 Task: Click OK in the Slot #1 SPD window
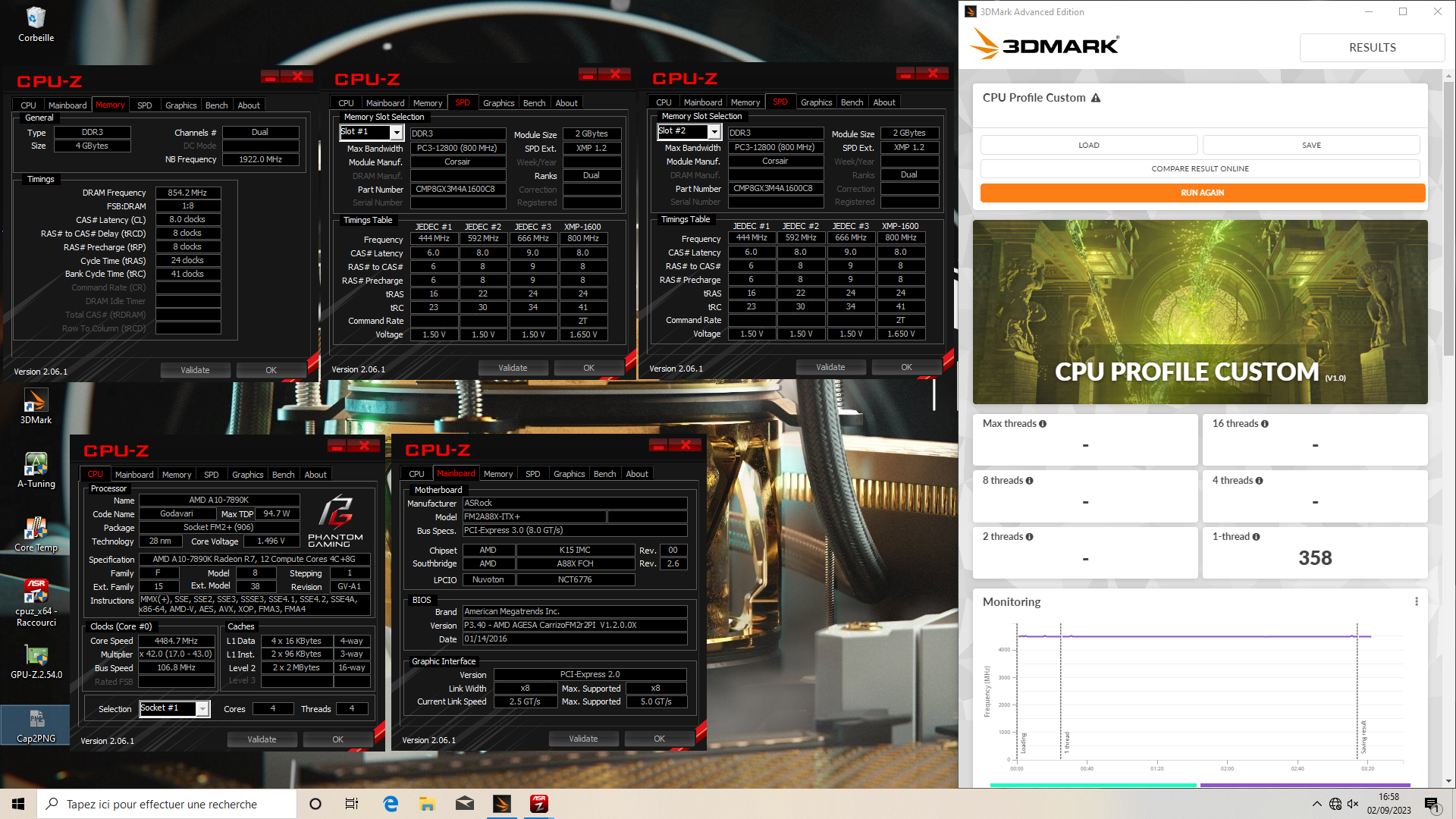[589, 368]
